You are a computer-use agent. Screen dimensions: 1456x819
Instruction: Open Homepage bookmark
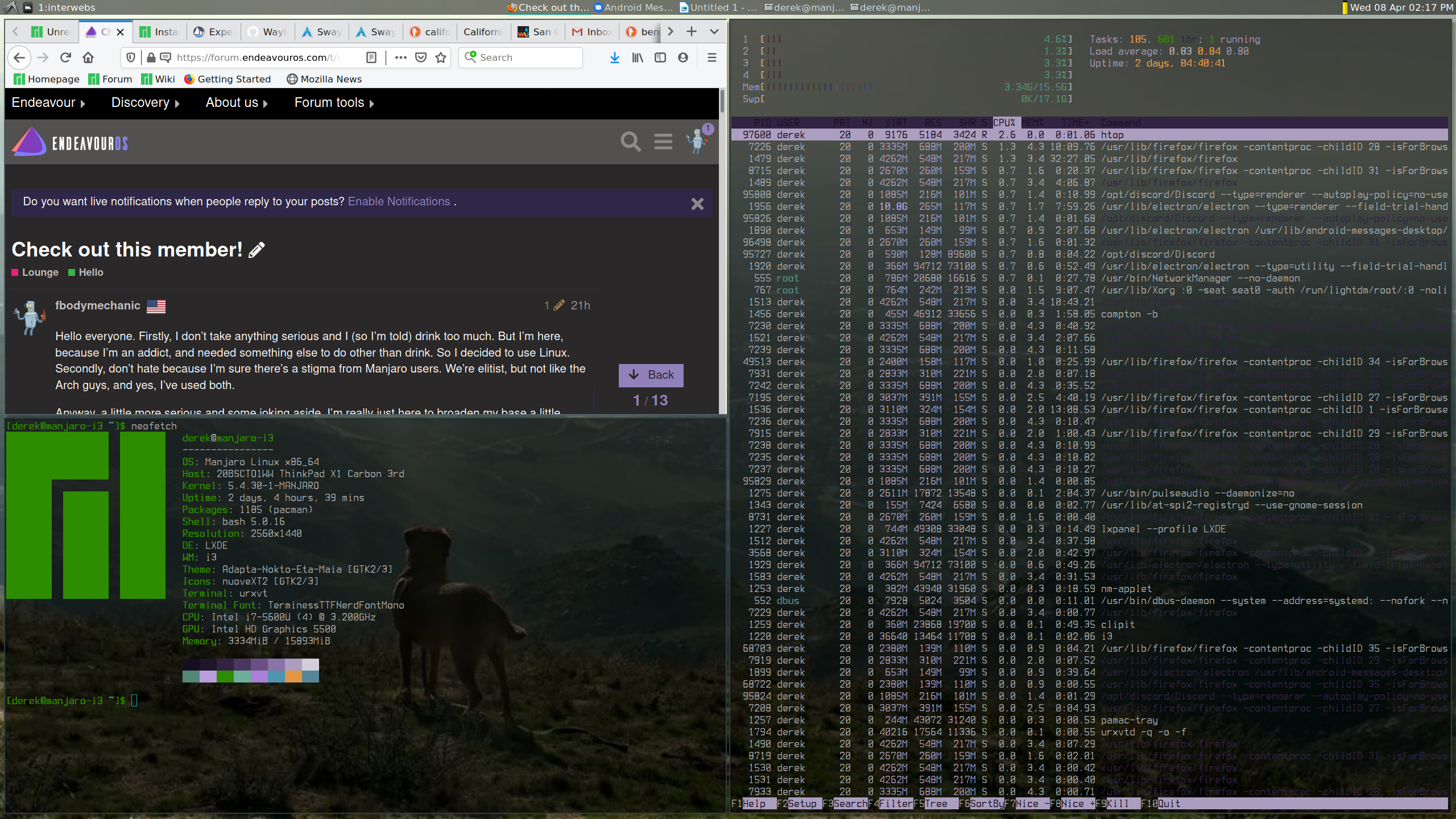[47, 79]
